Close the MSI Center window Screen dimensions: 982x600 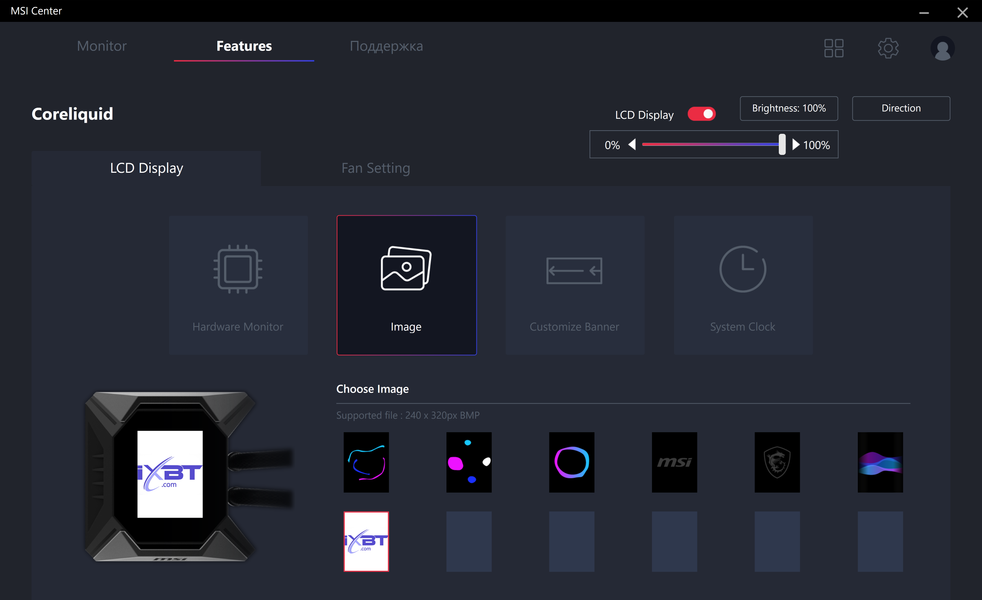point(963,12)
